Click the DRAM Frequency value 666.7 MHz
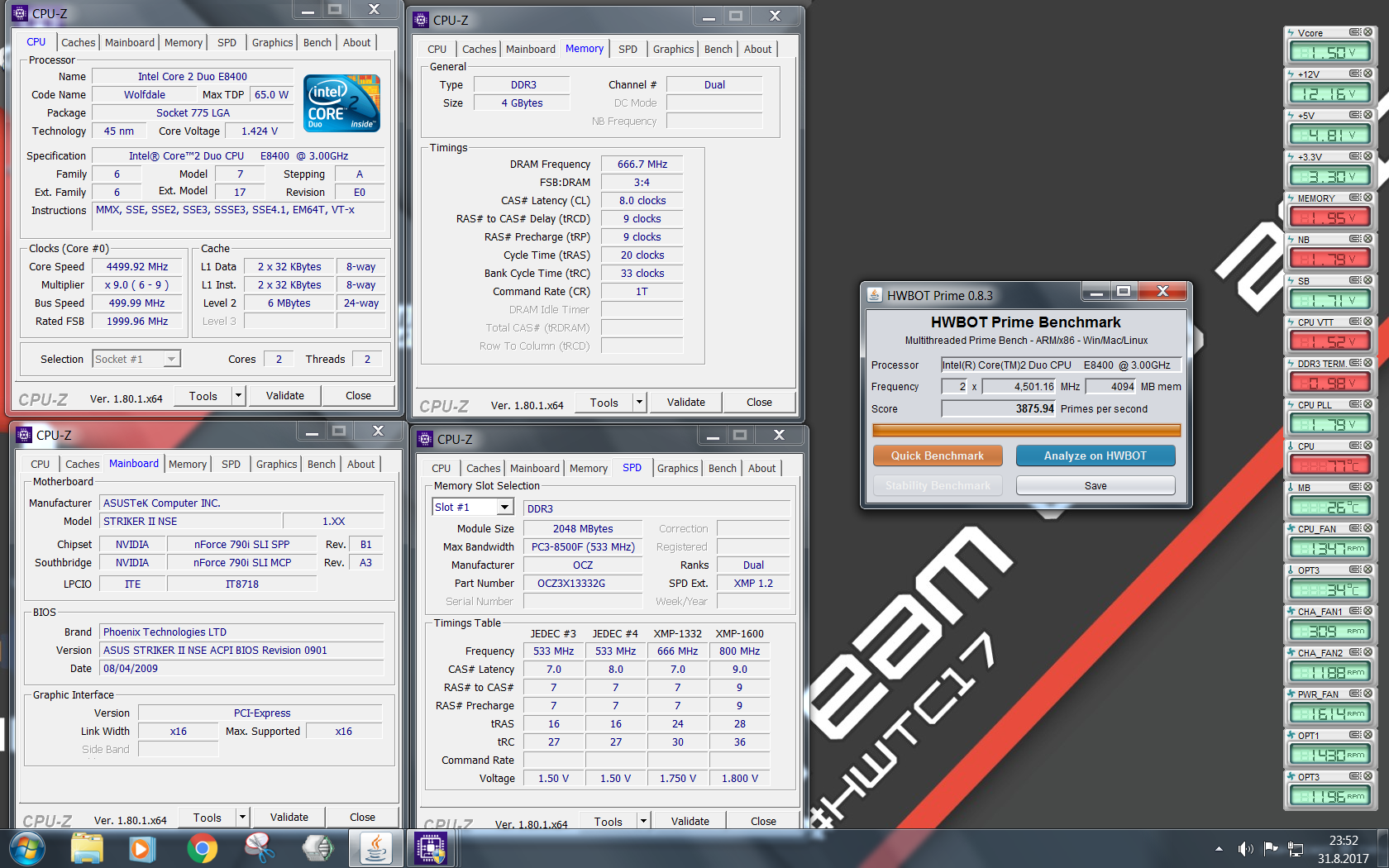This screenshot has width=1389, height=868. [x=642, y=165]
